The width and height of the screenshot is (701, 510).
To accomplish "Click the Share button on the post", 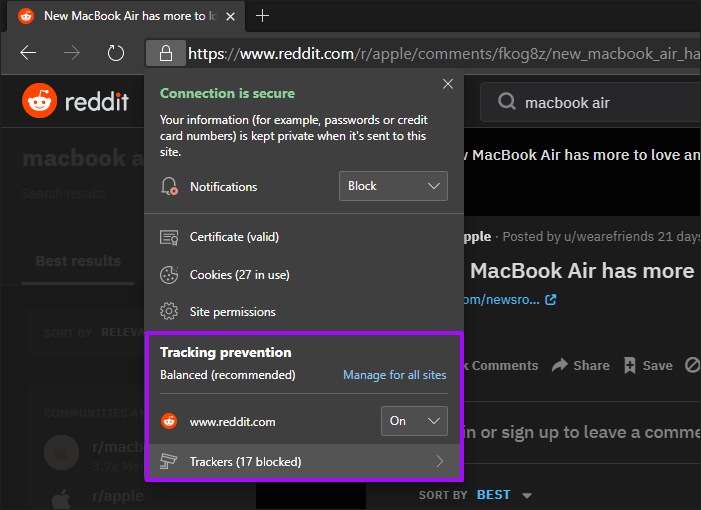I will 580,365.
